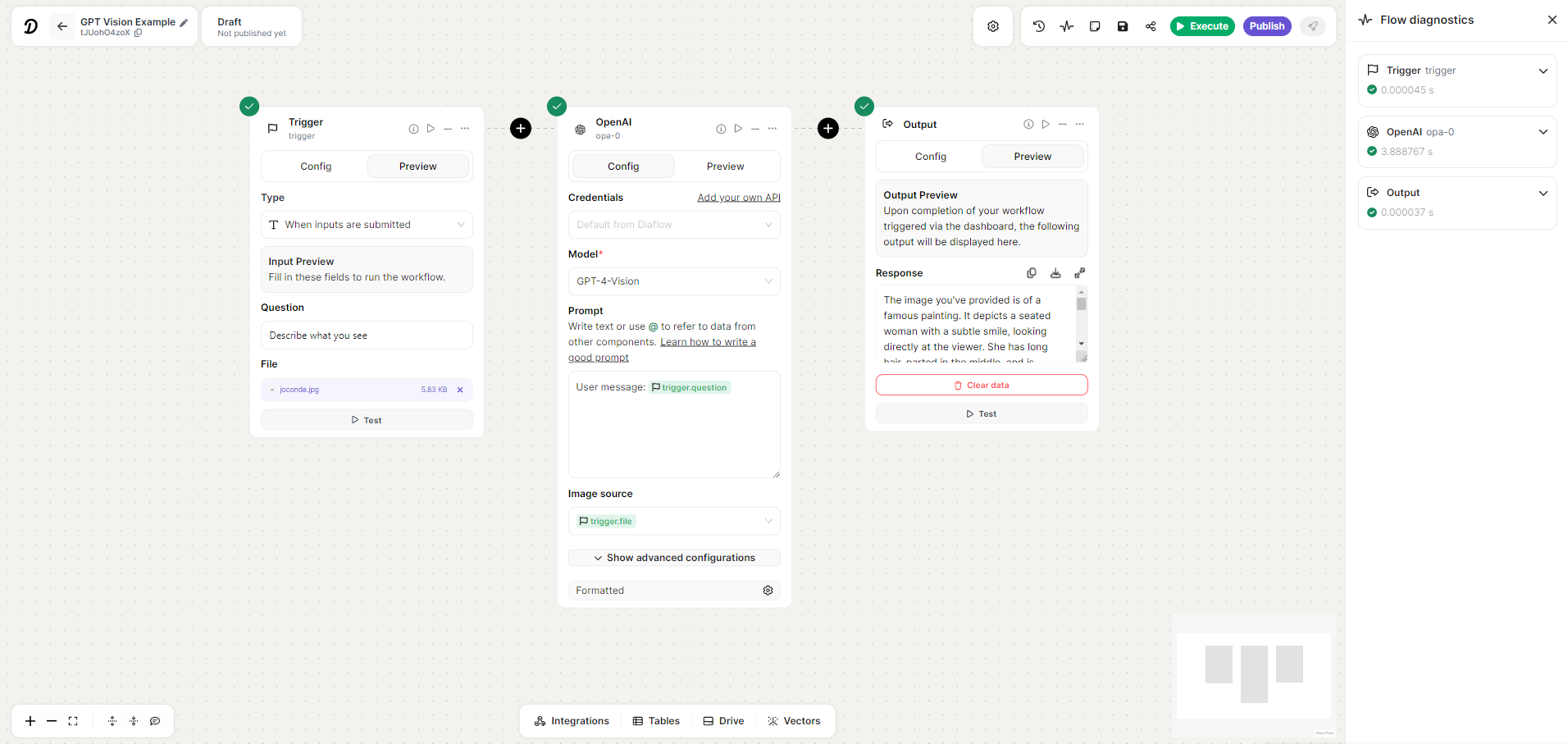Copy the Response text in the Output node
The height and width of the screenshot is (744, 1568).
[x=1032, y=273]
